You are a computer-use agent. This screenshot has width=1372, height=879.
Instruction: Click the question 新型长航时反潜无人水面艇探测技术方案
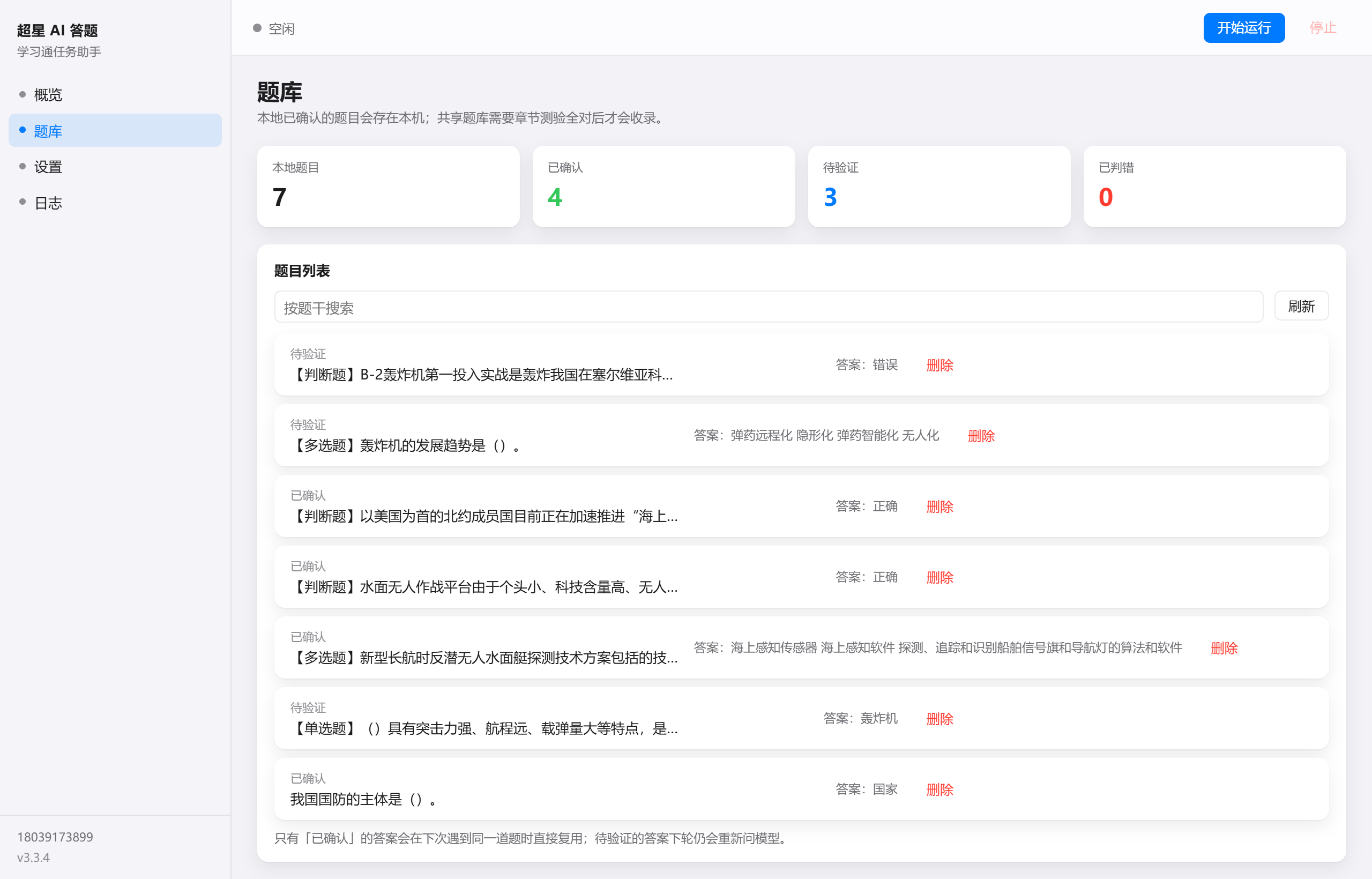click(x=484, y=658)
